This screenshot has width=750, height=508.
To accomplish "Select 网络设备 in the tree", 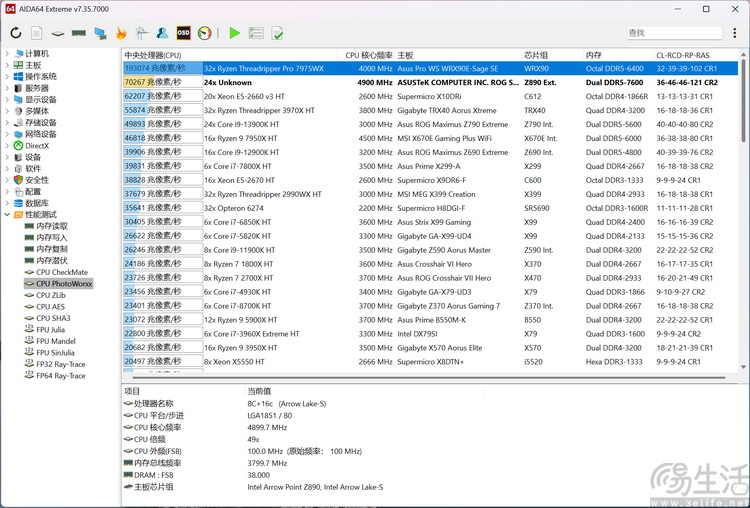I will click(x=35, y=134).
